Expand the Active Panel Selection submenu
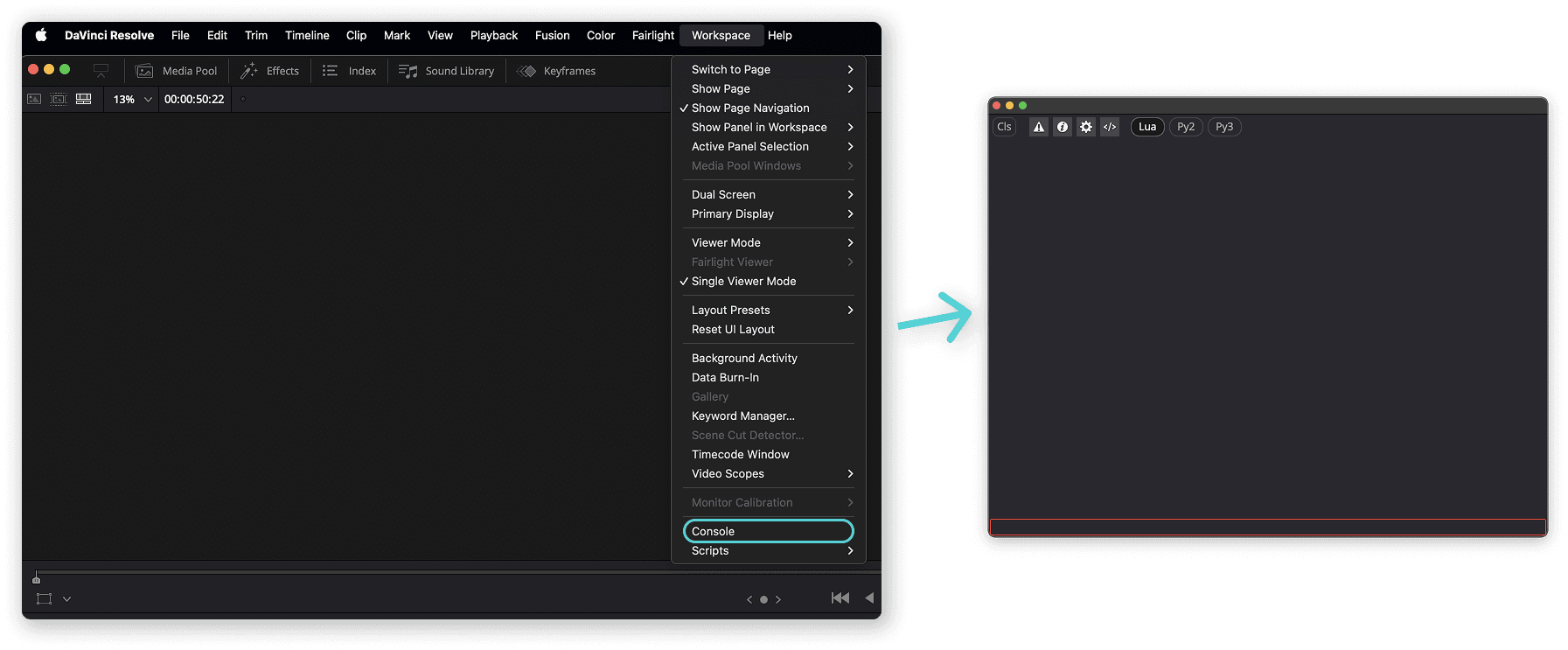 click(x=768, y=146)
